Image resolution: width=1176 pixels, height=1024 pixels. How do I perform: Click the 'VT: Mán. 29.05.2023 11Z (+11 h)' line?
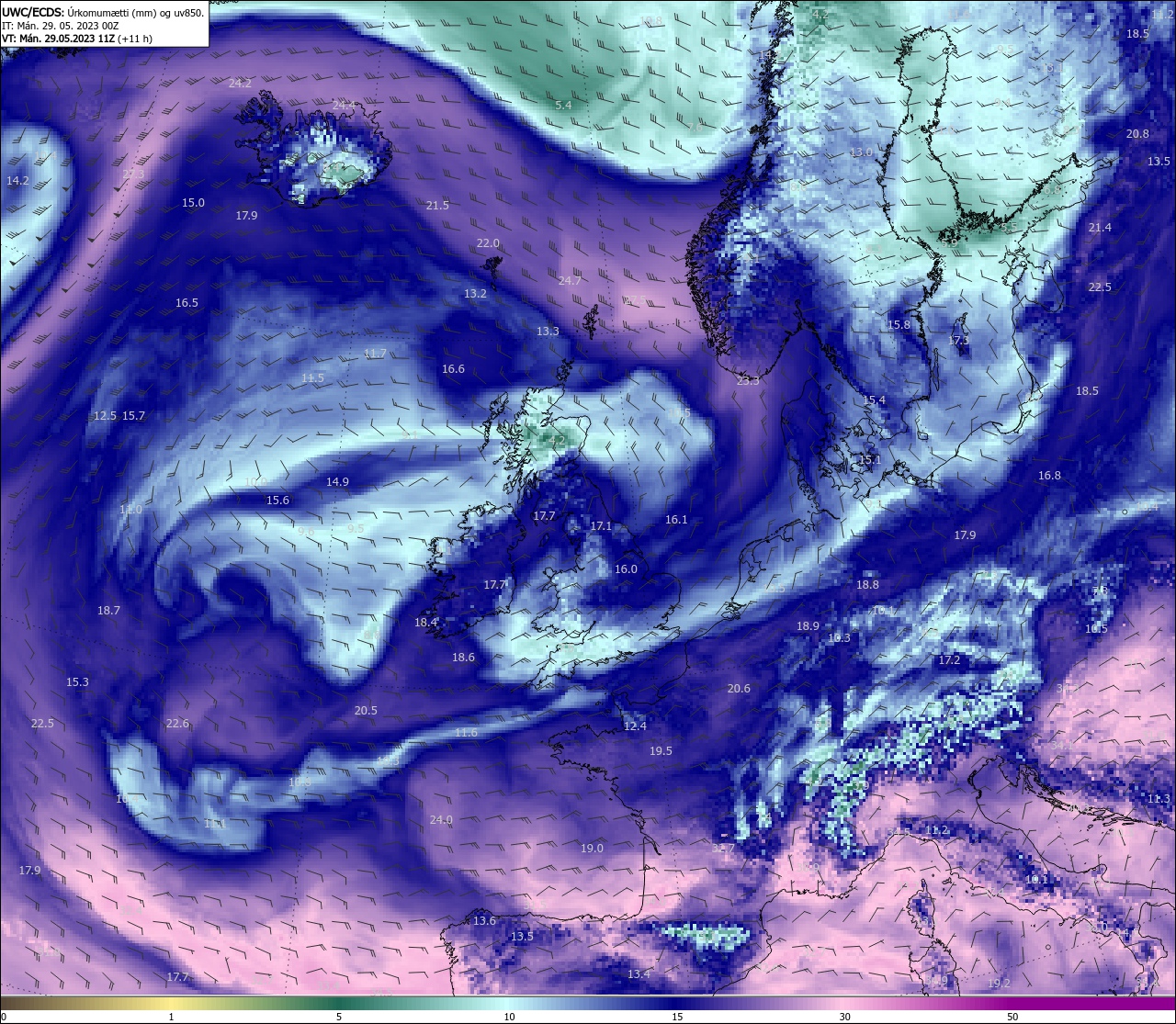[77, 39]
